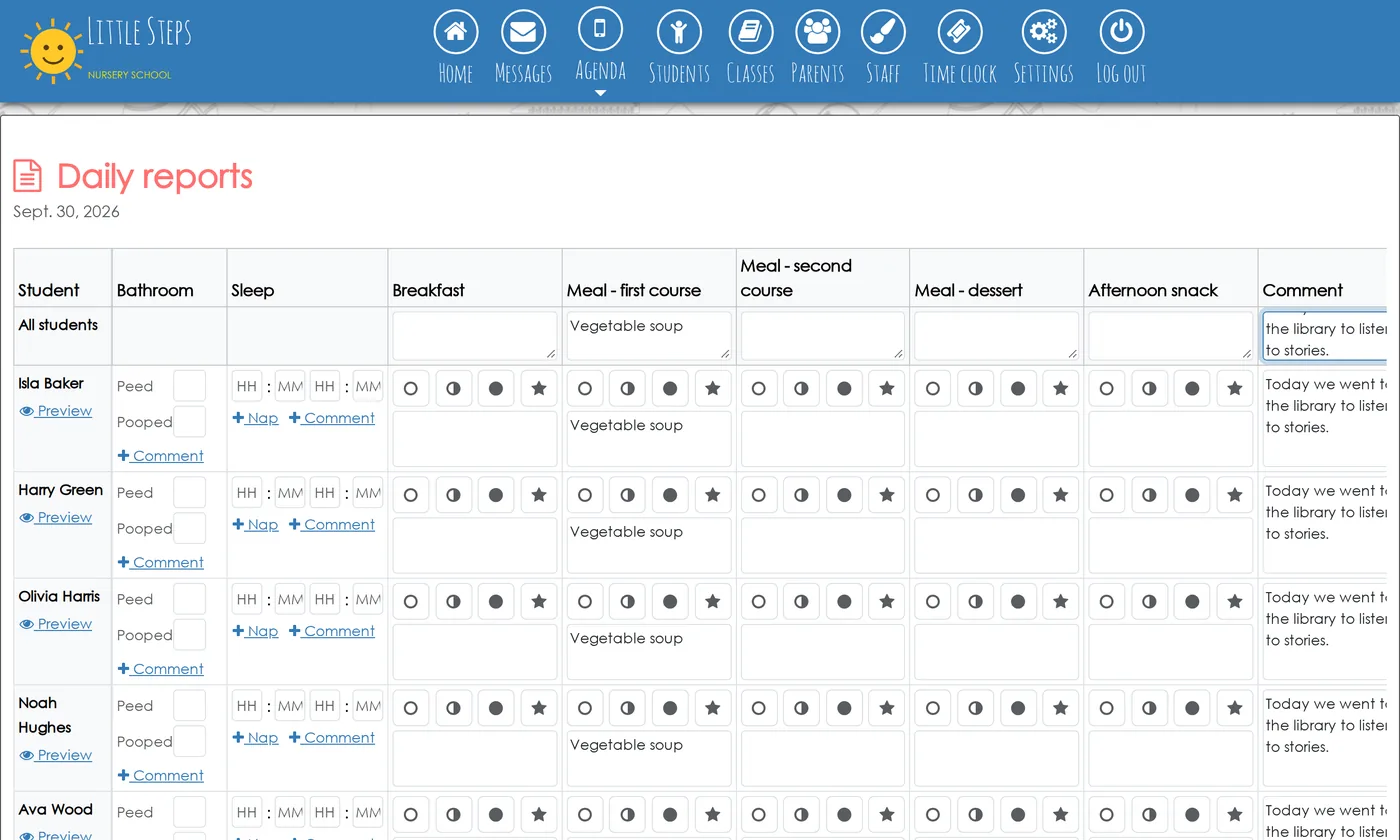
Task: Focus All students first course text area
Action: coord(649,336)
